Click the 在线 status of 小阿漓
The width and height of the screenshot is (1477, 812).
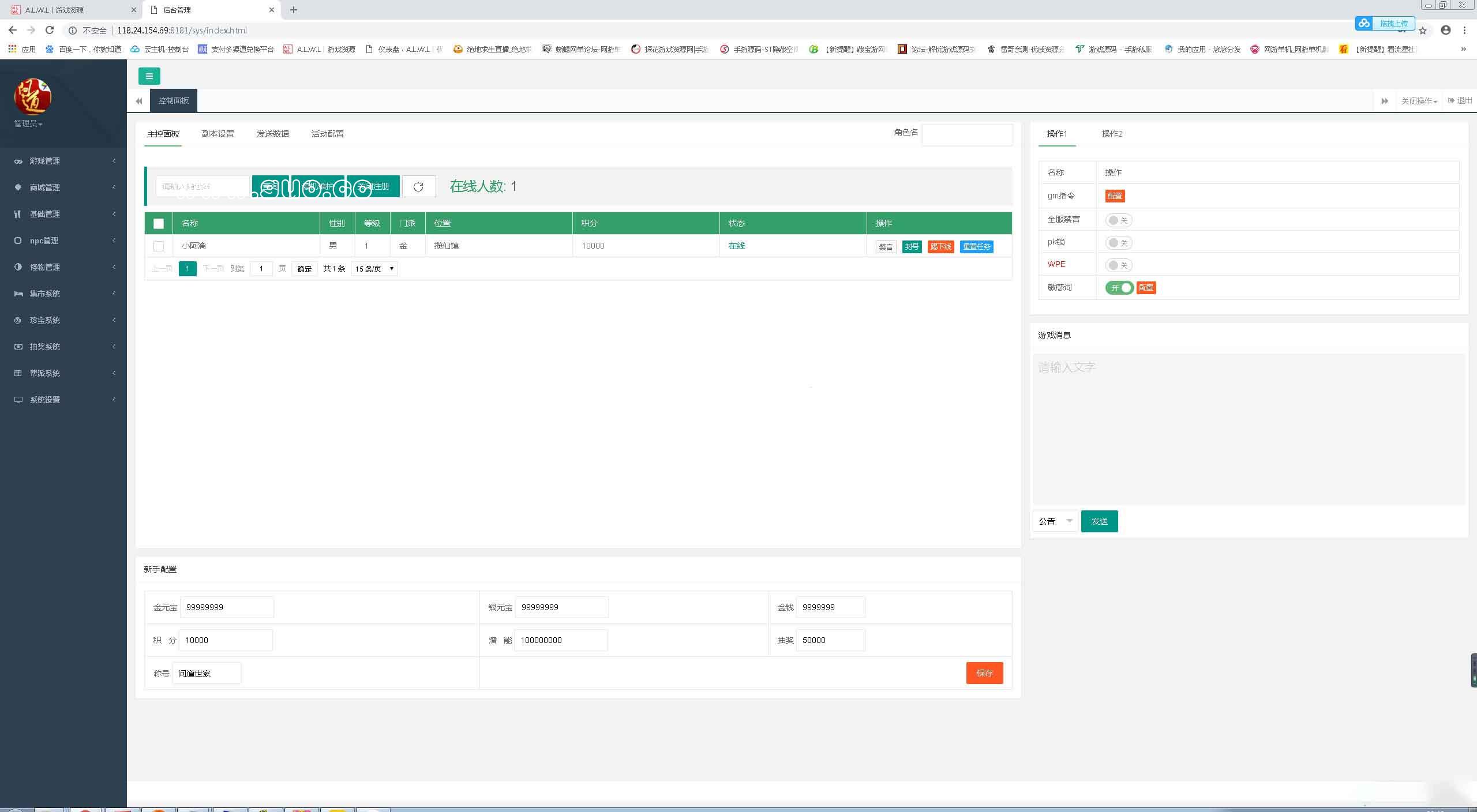(x=737, y=246)
